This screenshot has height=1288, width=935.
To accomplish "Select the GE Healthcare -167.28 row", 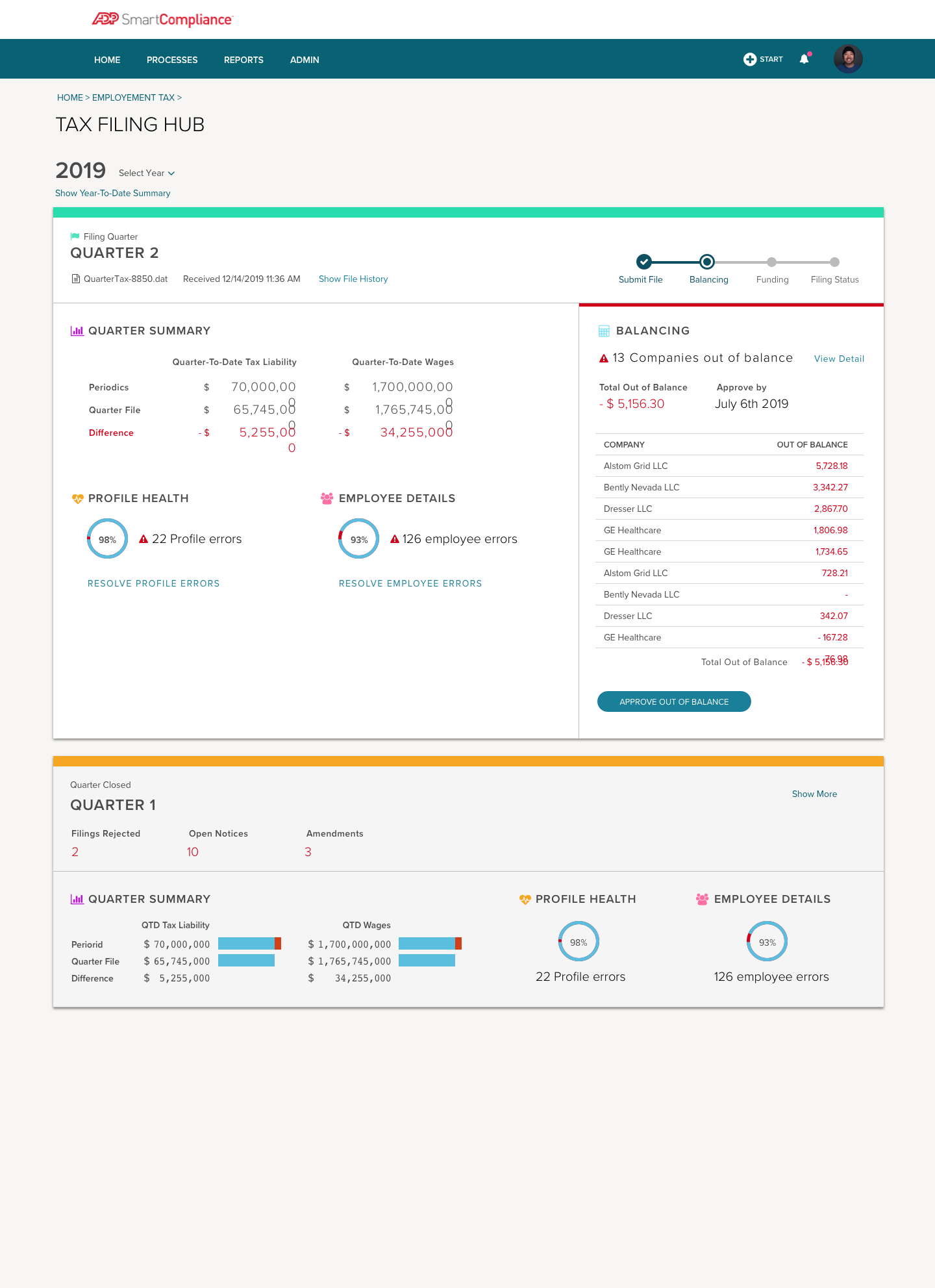I will click(729, 637).
